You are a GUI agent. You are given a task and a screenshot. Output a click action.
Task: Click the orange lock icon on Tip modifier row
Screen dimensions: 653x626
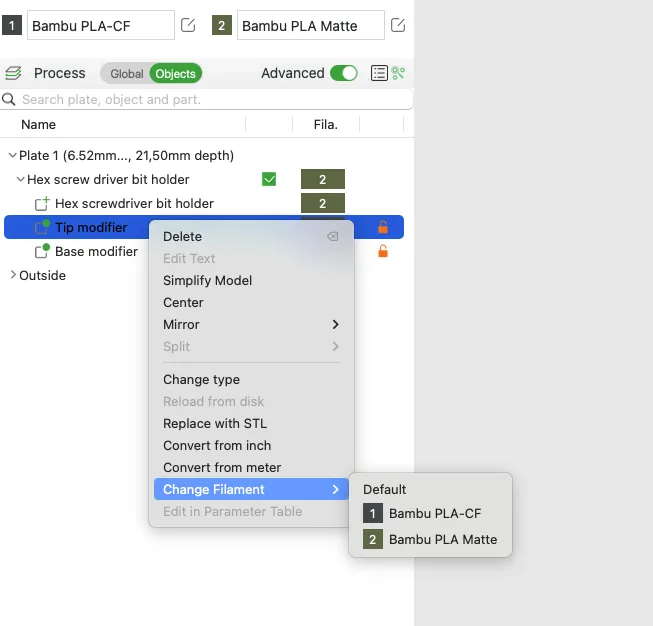(383, 227)
